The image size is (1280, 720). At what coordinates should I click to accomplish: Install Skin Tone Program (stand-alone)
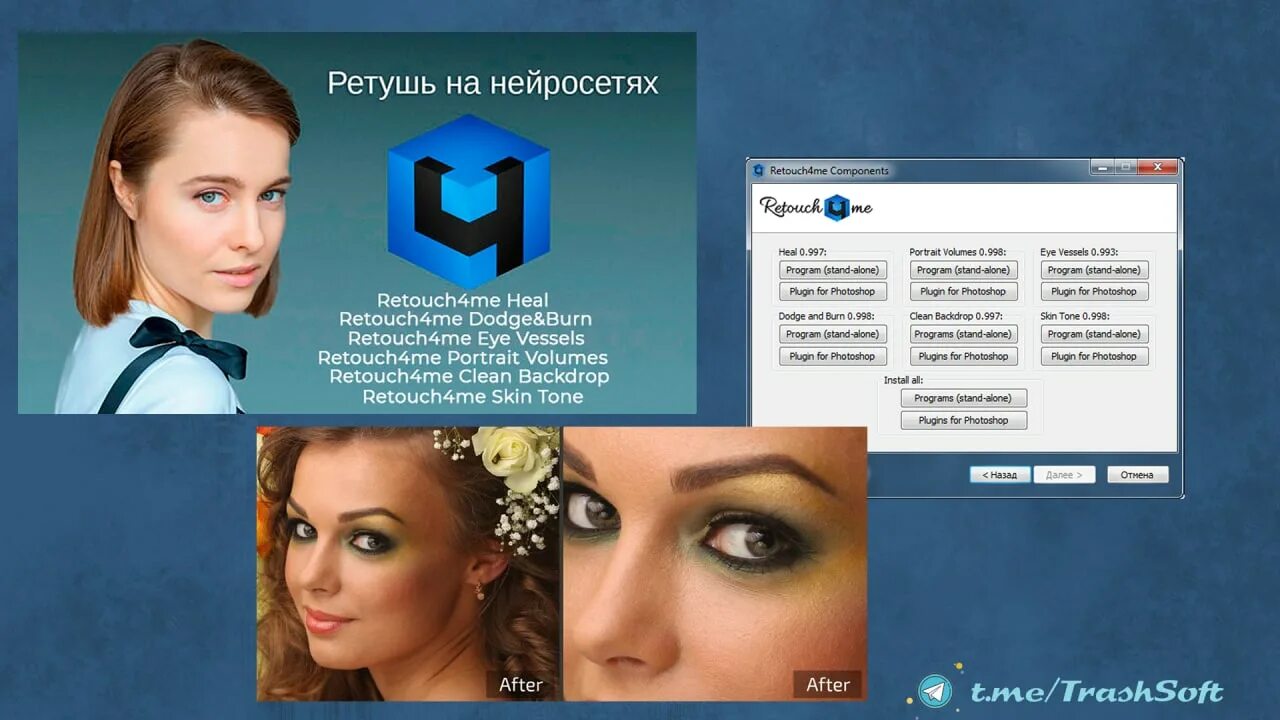point(1094,334)
